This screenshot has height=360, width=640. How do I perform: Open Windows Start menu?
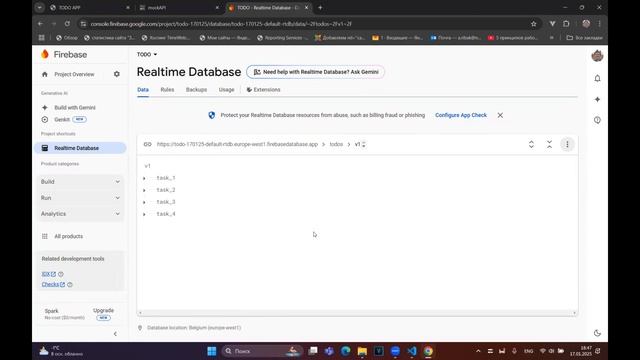click(x=212, y=351)
